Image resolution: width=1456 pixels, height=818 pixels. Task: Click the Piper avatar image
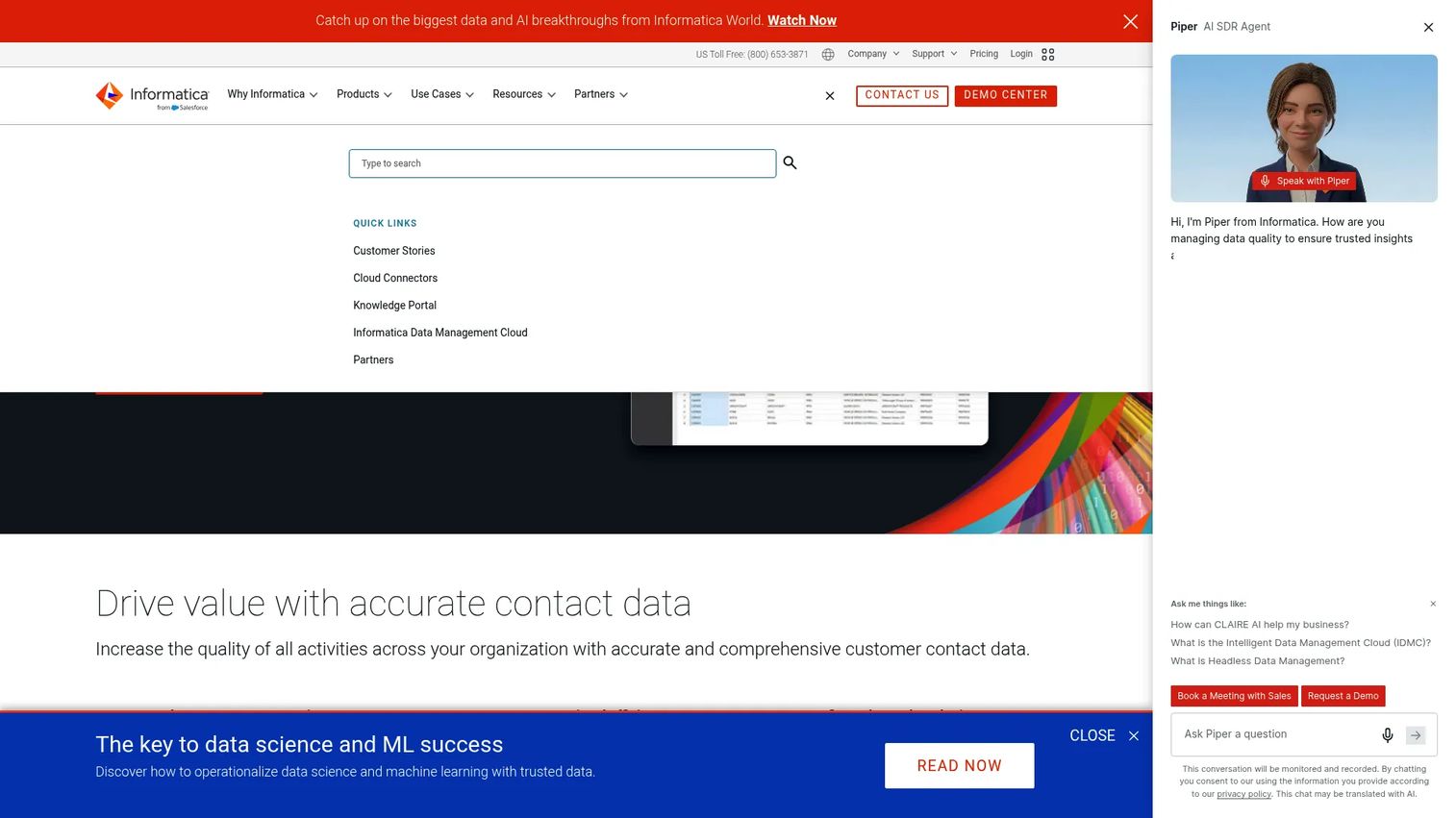click(1304, 128)
